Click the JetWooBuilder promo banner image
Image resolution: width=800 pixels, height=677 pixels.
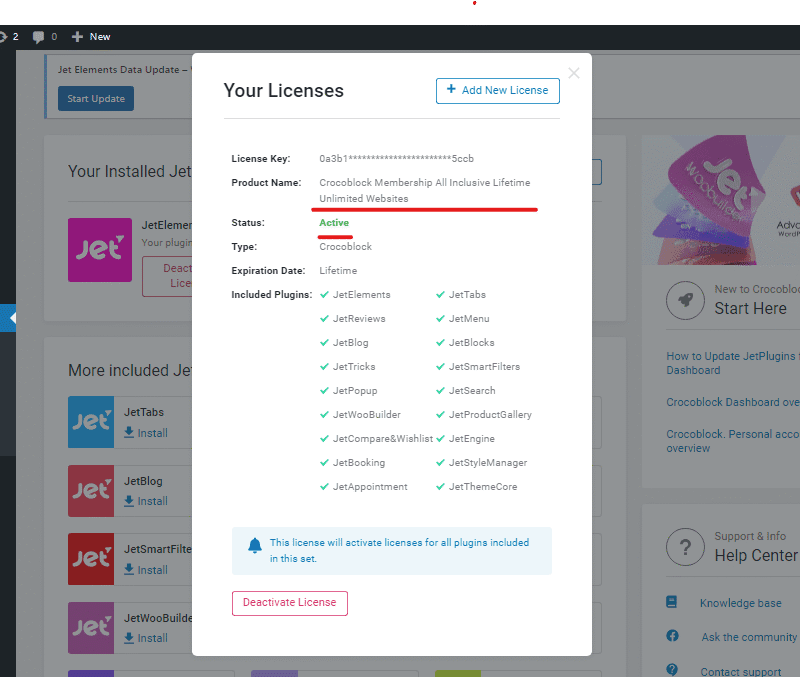720,199
